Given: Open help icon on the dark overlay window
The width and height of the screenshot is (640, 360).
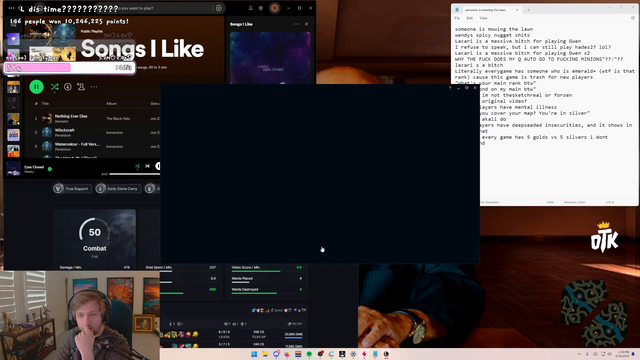Looking at the screenshot, I should pyautogui.click(x=450, y=88).
